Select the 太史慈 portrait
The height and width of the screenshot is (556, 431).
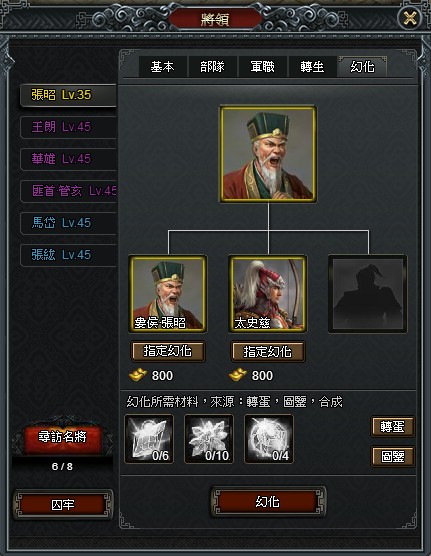(268, 294)
